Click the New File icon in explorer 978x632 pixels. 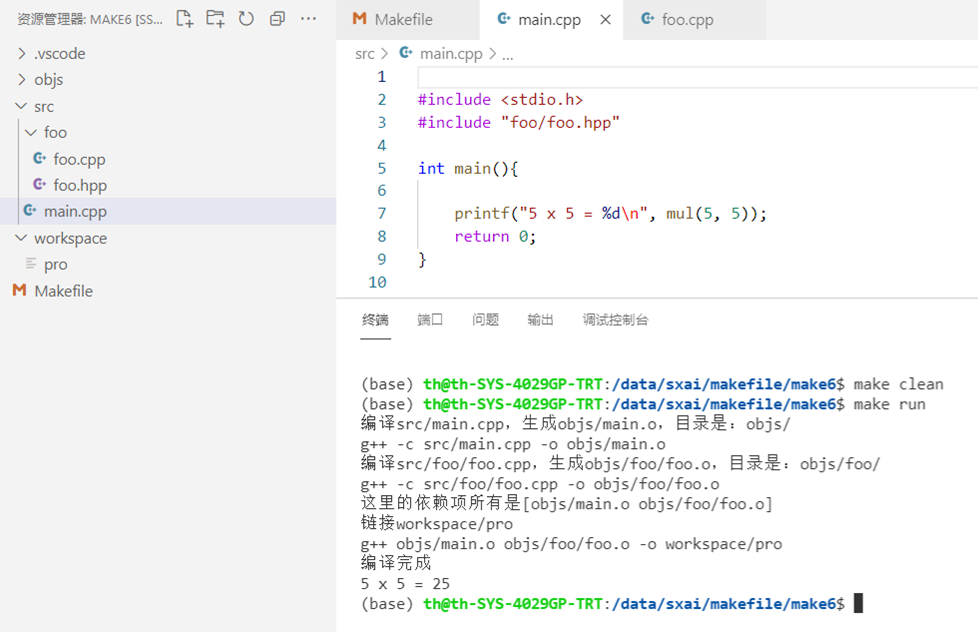coord(184,19)
